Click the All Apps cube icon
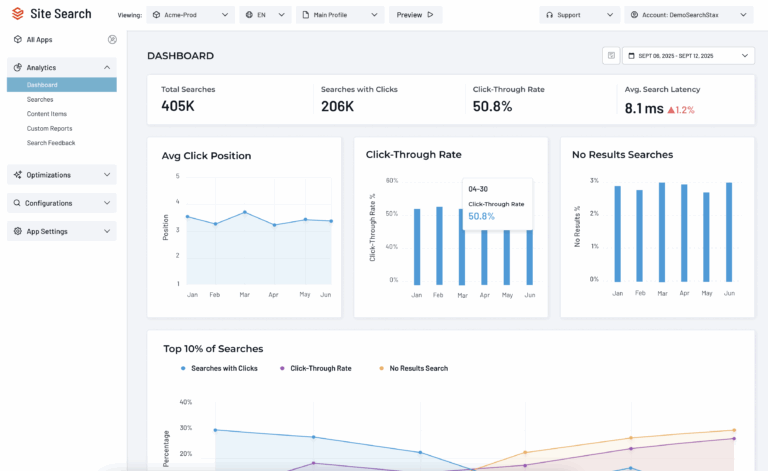Image resolution: width=768 pixels, height=471 pixels. coord(17,39)
